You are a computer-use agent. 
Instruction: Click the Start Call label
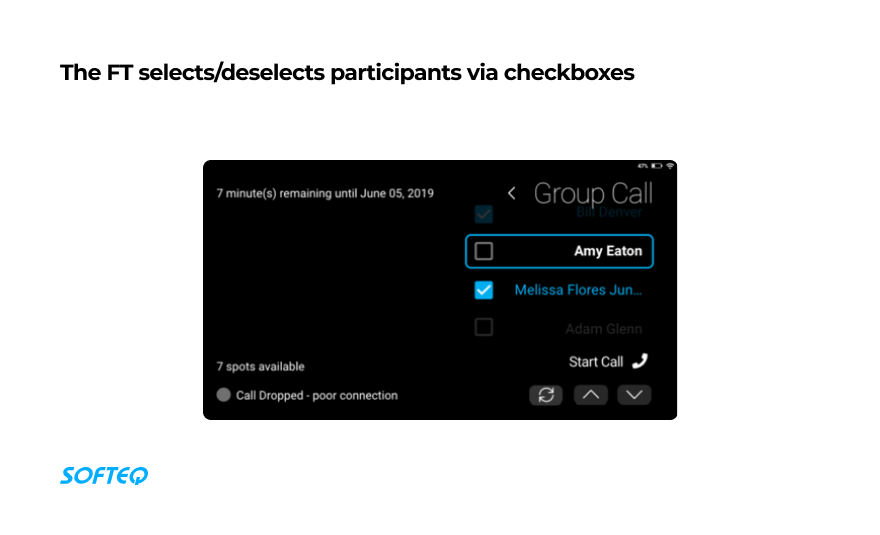click(596, 362)
